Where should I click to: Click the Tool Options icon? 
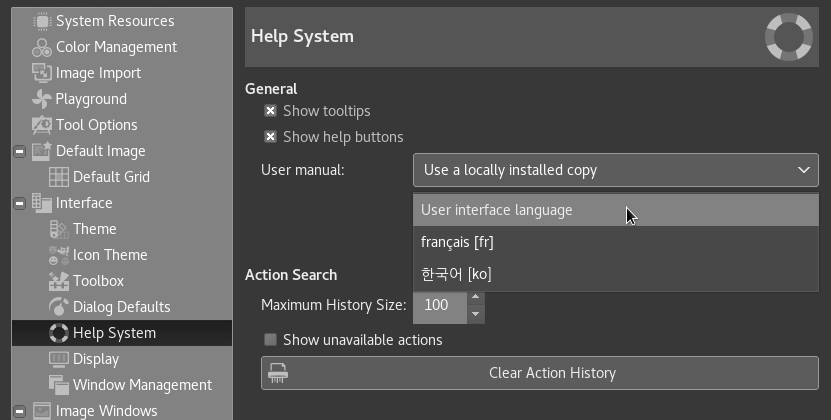pos(41,125)
